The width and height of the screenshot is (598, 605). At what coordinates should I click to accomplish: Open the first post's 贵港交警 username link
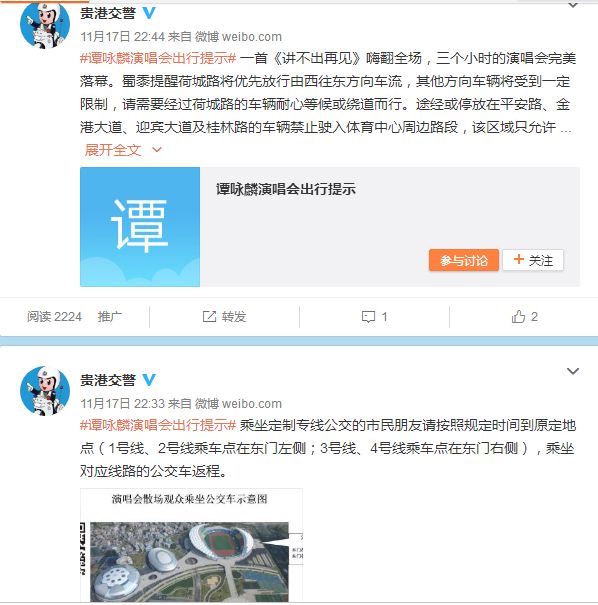pos(108,14)
